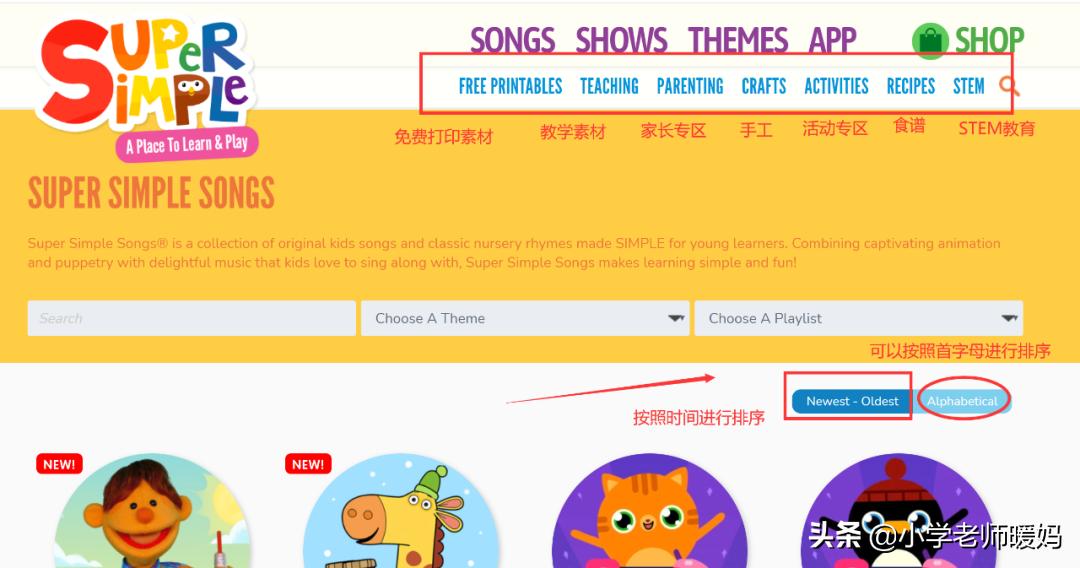This screenshot has width=1080, height=568.
Task: Visit the RECIPES link
Action: tap(911, 86)
